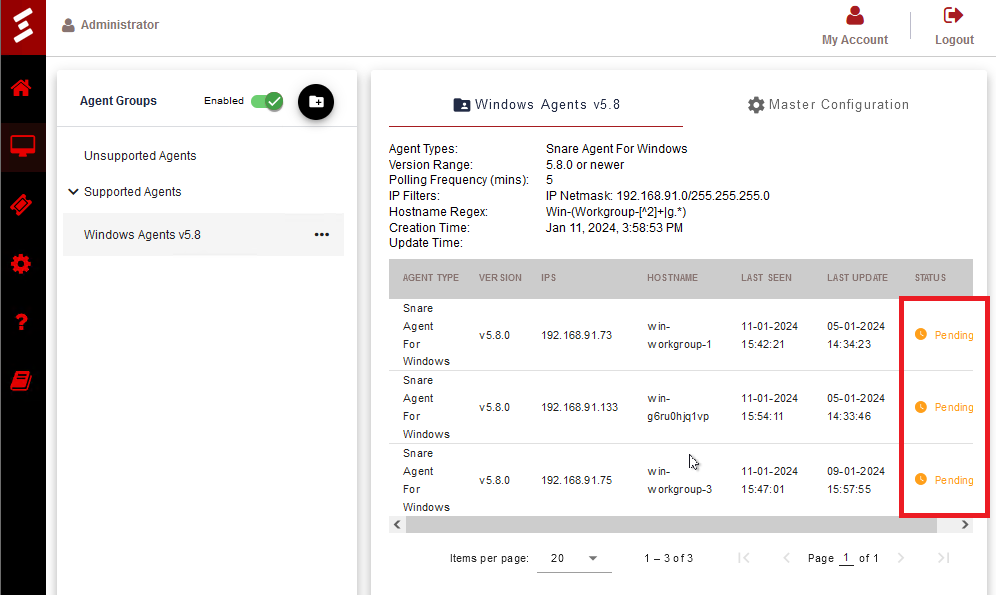Screen dimensions: 996x595
Task: Click the Agent Groups heading
Action: click(118, 101)
